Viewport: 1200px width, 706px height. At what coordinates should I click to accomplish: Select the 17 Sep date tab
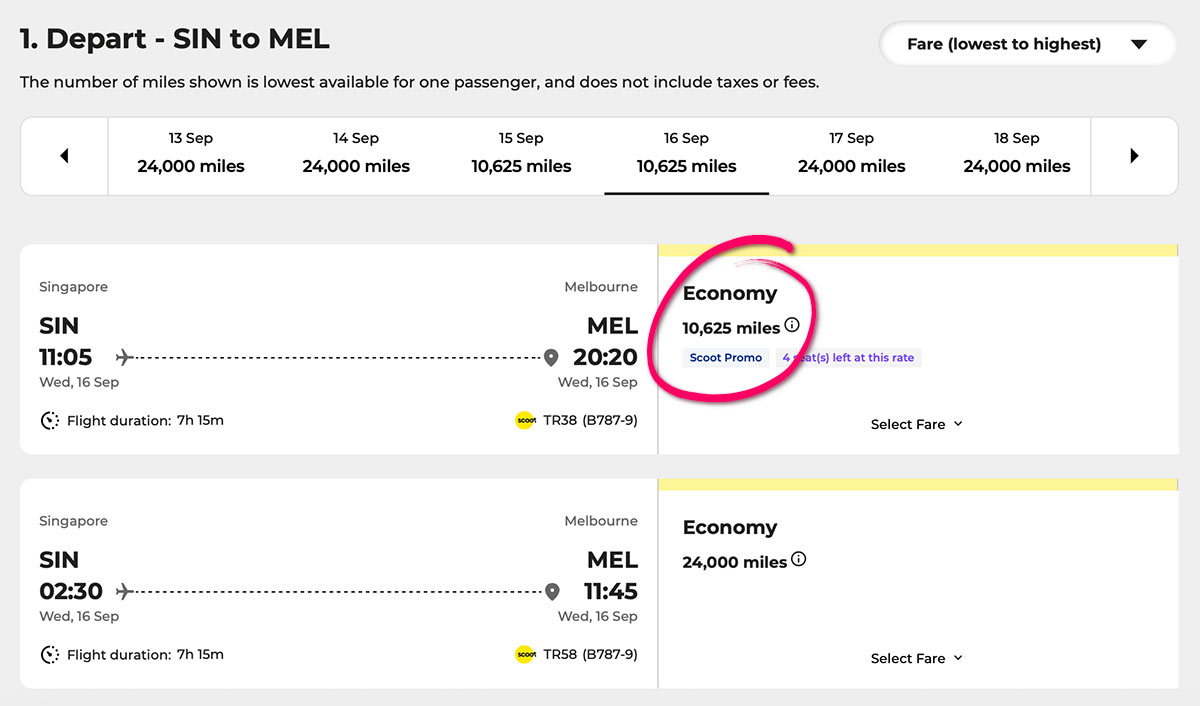[x=852, y=156]
